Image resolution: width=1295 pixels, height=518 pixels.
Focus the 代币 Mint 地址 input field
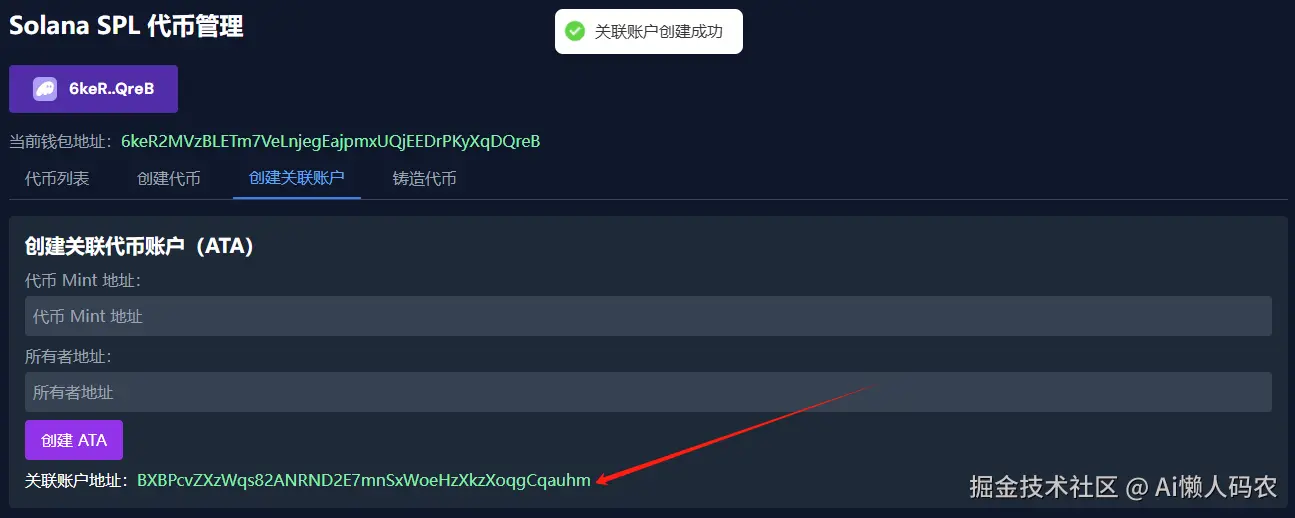coord(648,316)
